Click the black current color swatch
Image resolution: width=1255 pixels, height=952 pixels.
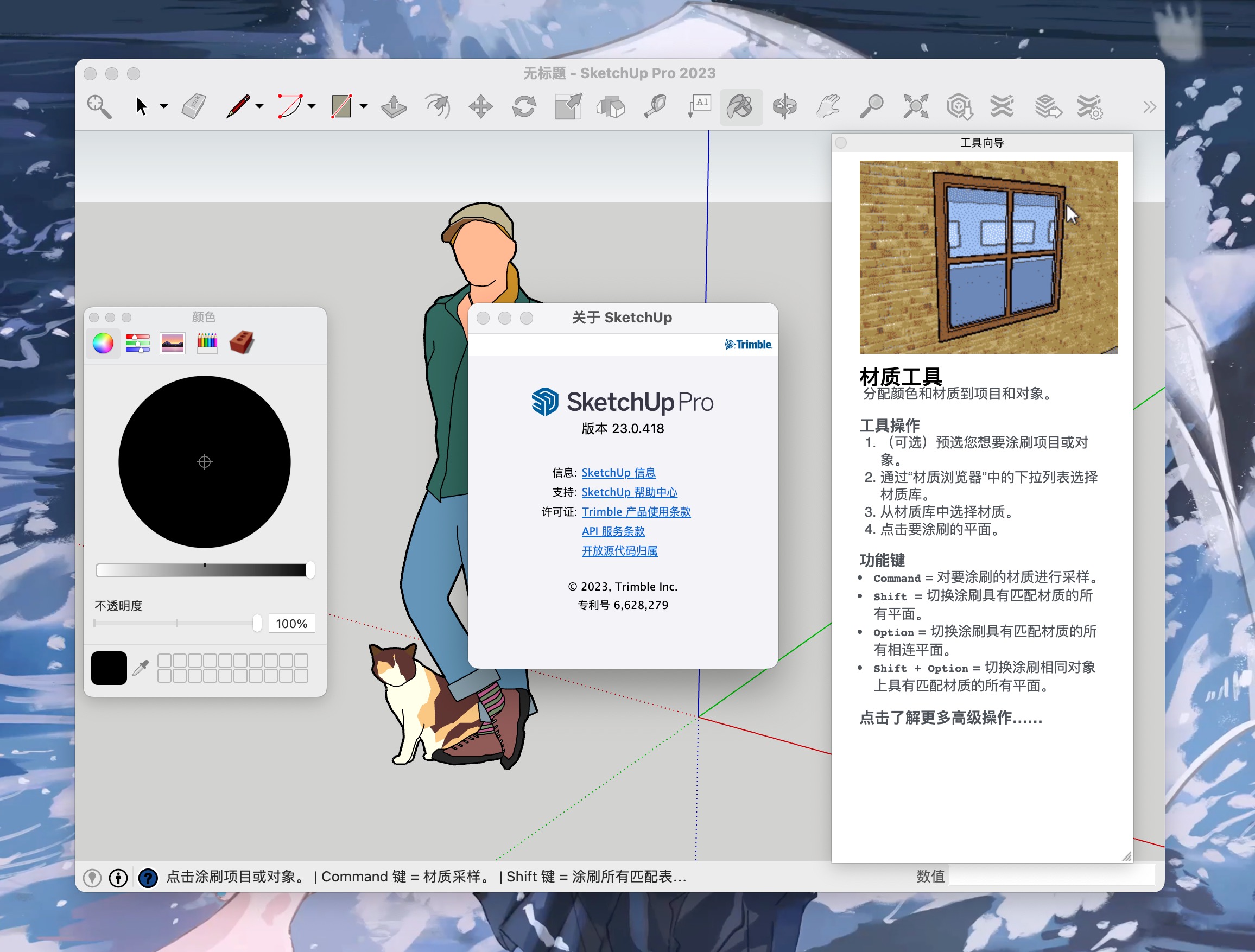pyautogui.click(x=109, y=668)
